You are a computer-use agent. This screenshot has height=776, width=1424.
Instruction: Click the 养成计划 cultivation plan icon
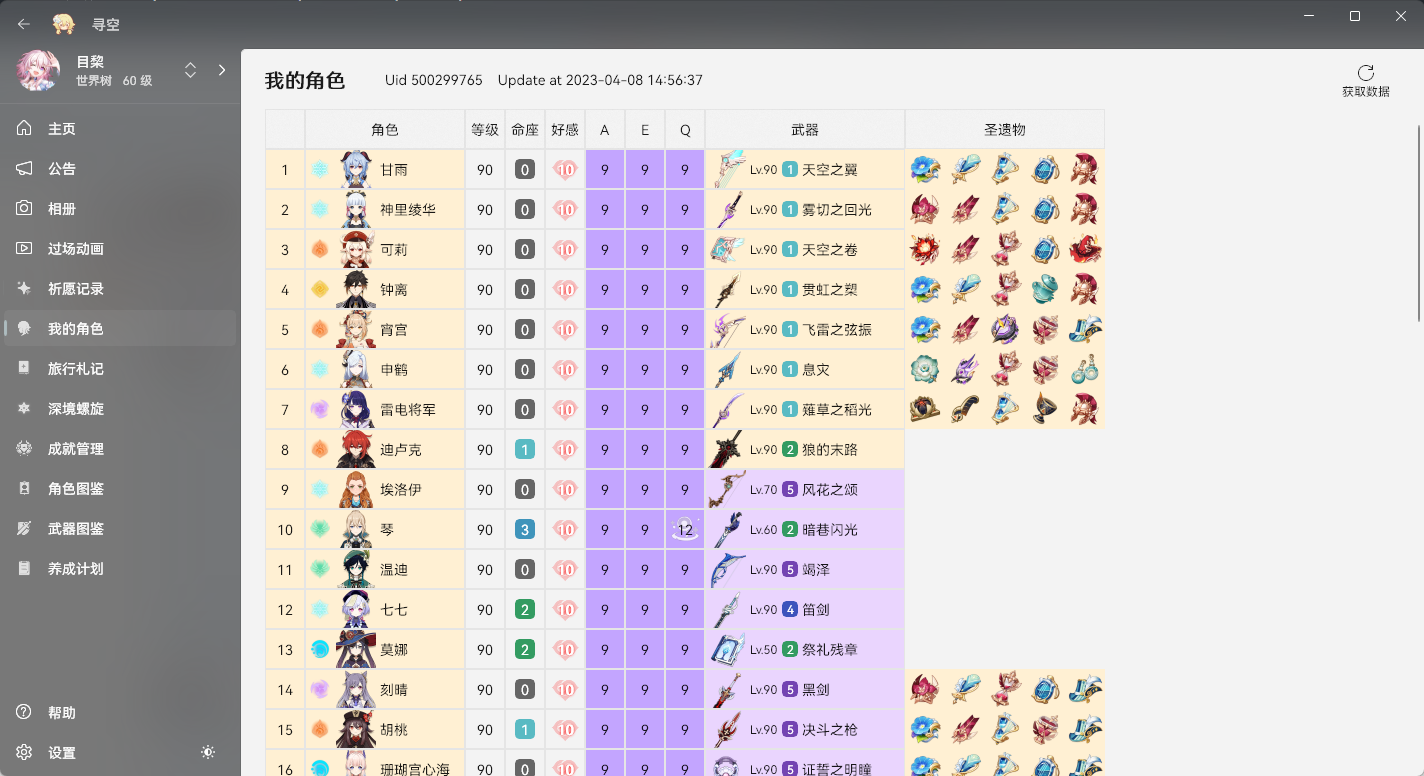(24, 569)
